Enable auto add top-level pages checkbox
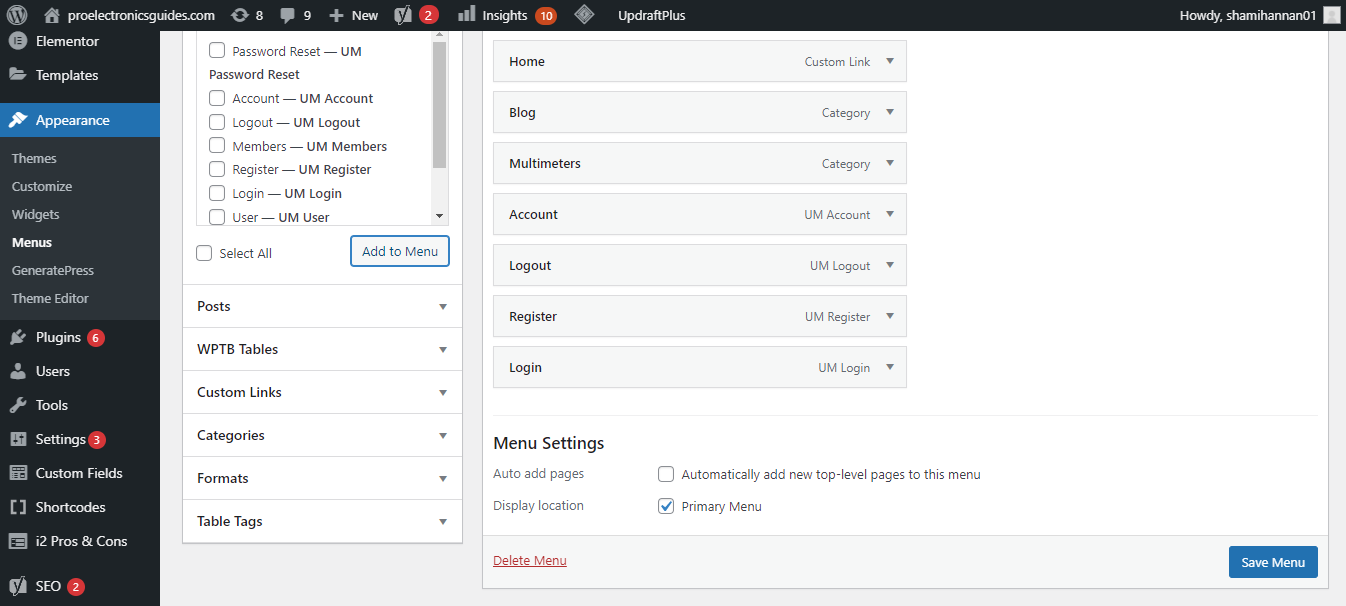Viewport: 1346px width, 606px height. coord(666,474)
